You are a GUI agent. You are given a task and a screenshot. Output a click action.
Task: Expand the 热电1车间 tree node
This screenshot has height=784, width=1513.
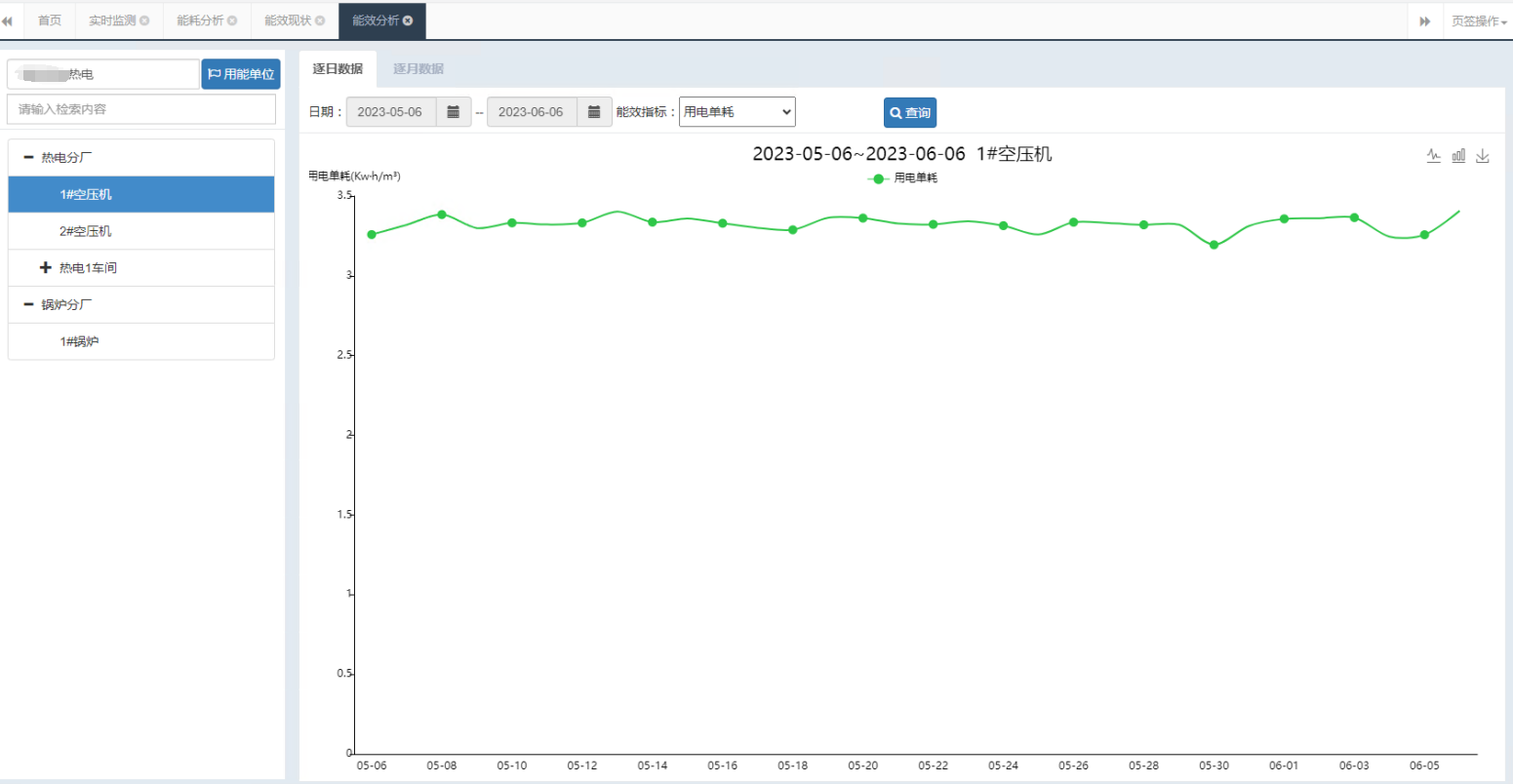(45, 268)
